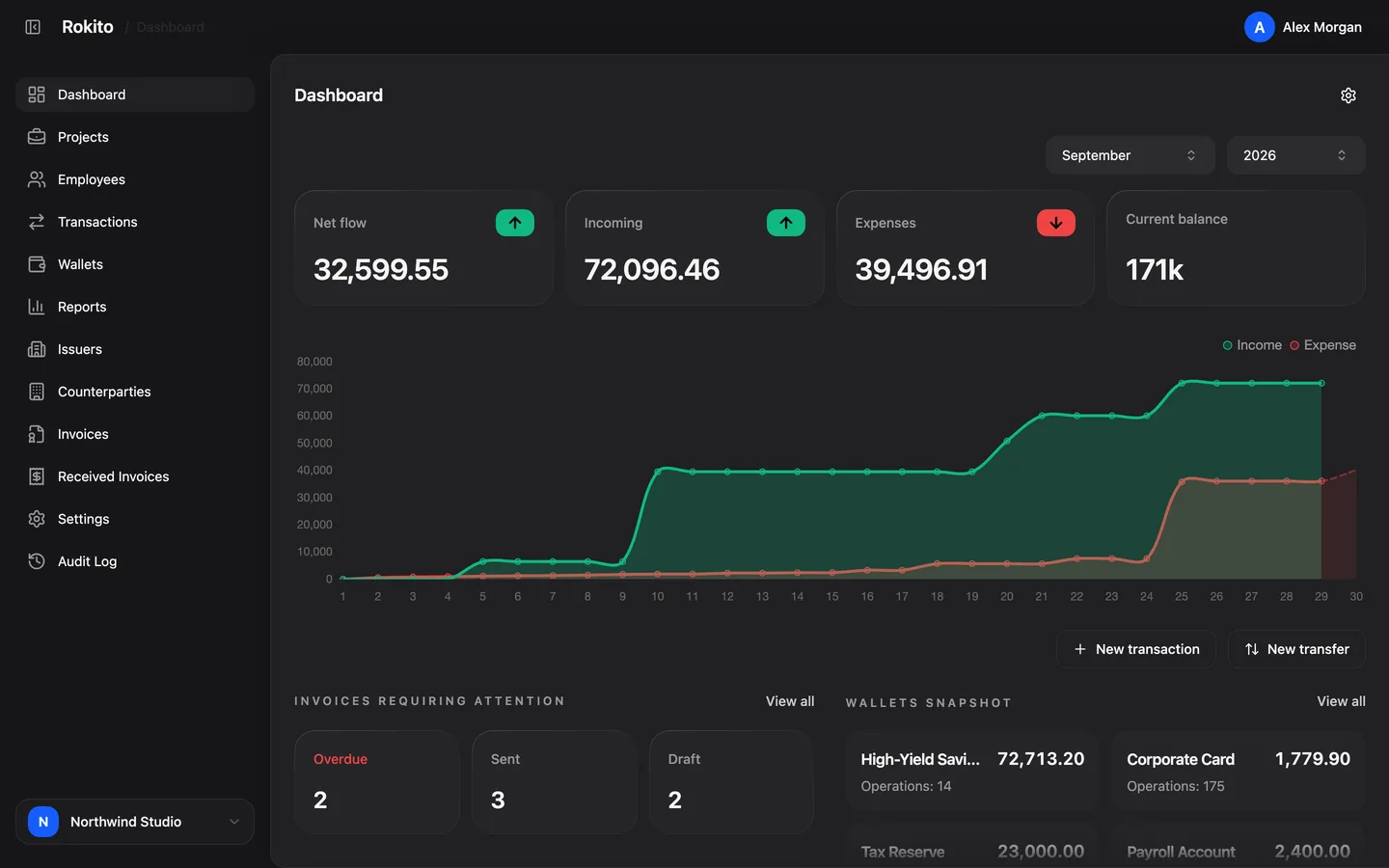1389x868 pixels.
Task: Click the green up arrow on Net flow
Action: tap(515, 223)
